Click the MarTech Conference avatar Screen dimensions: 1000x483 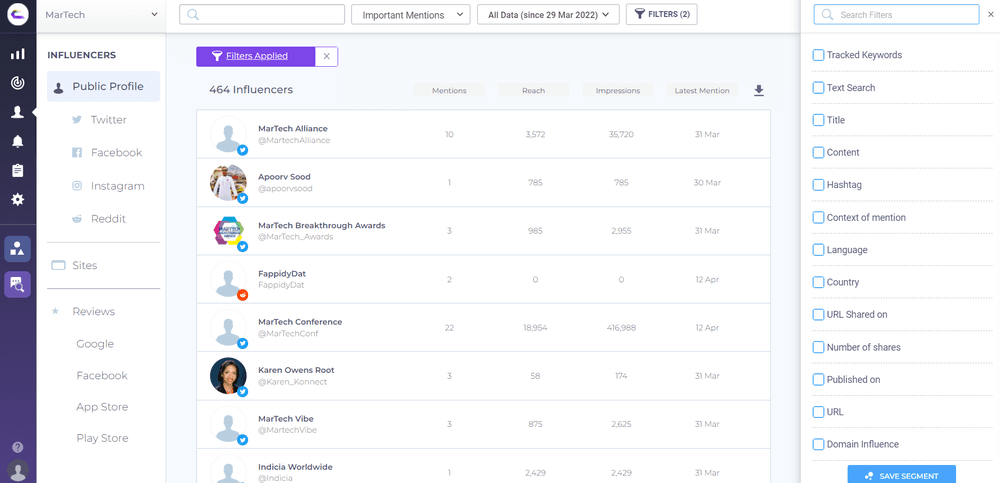(228, 328)
